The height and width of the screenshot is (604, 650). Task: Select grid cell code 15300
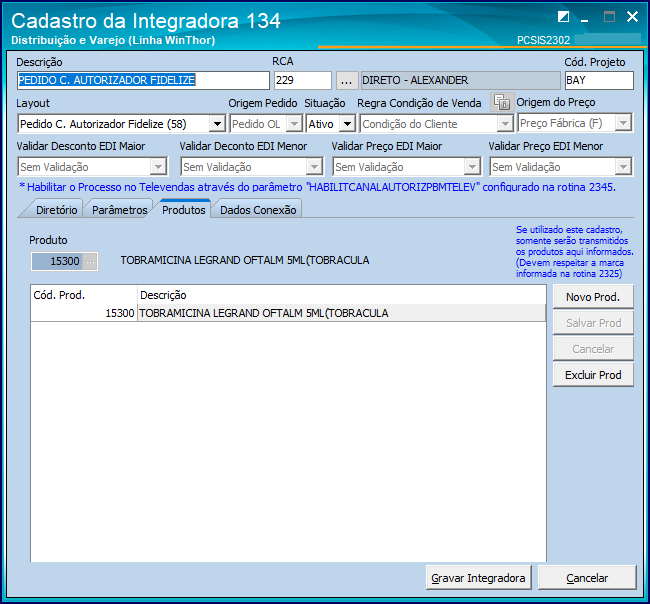coord(84,313)
